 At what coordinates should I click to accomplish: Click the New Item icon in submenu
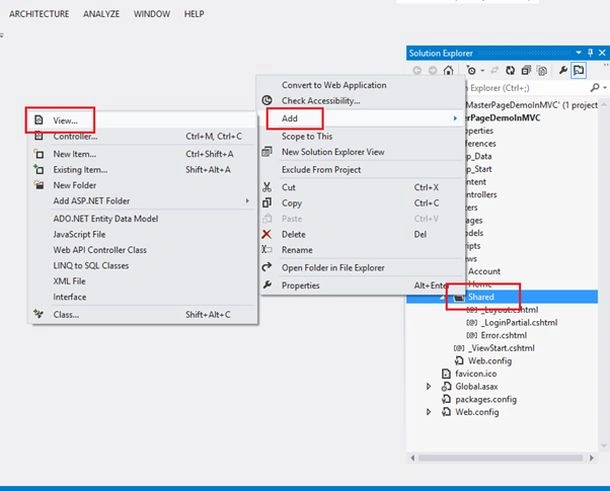click(39, 154)
